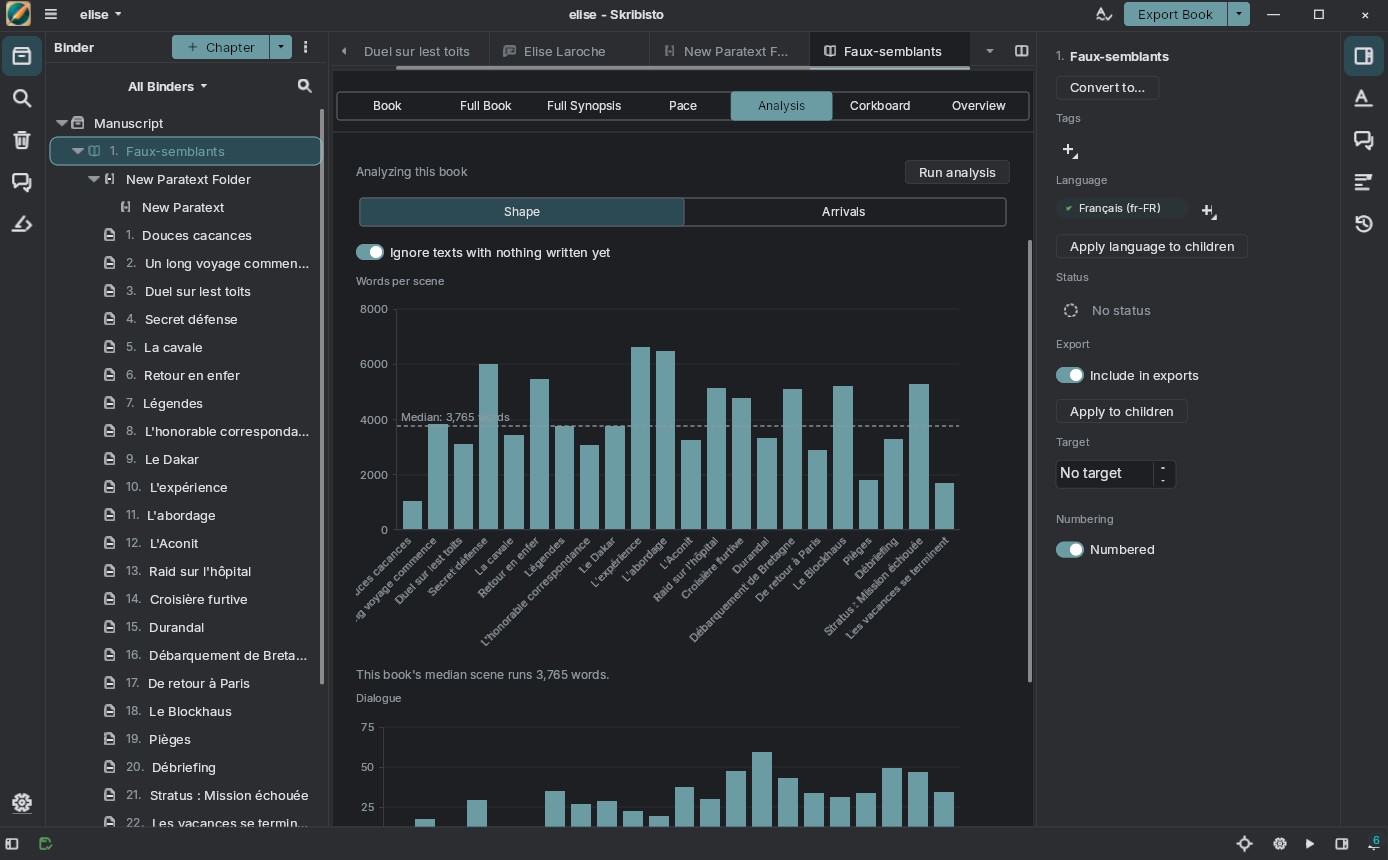Click the split editor view icon
The image size is (1388, 860).
(1021, 51)
